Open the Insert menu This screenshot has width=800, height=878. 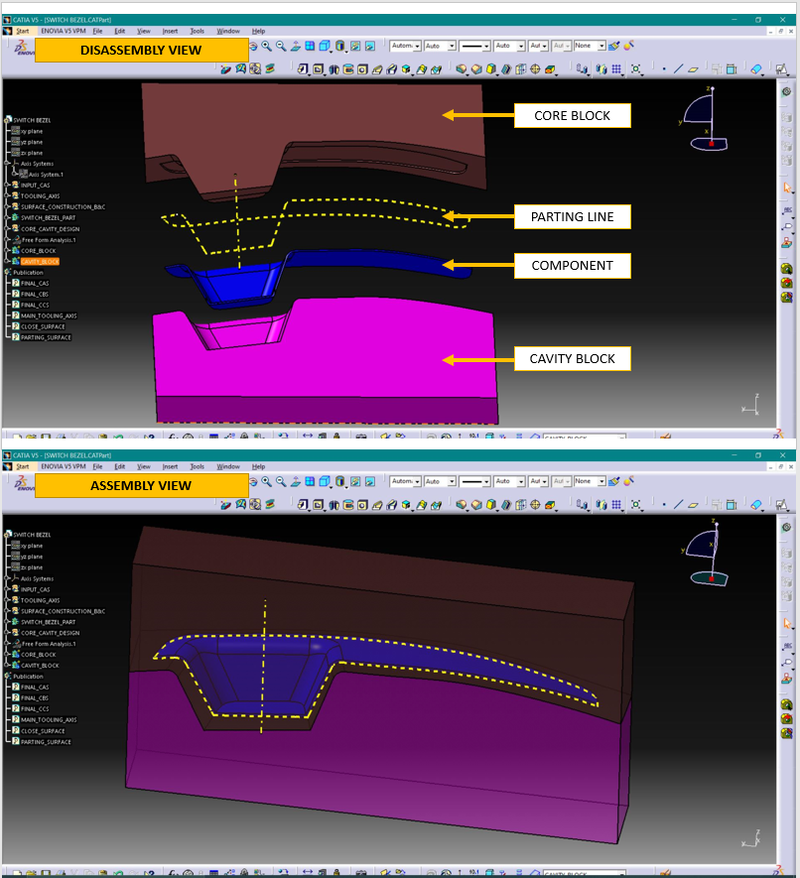[x=168, y=30]
